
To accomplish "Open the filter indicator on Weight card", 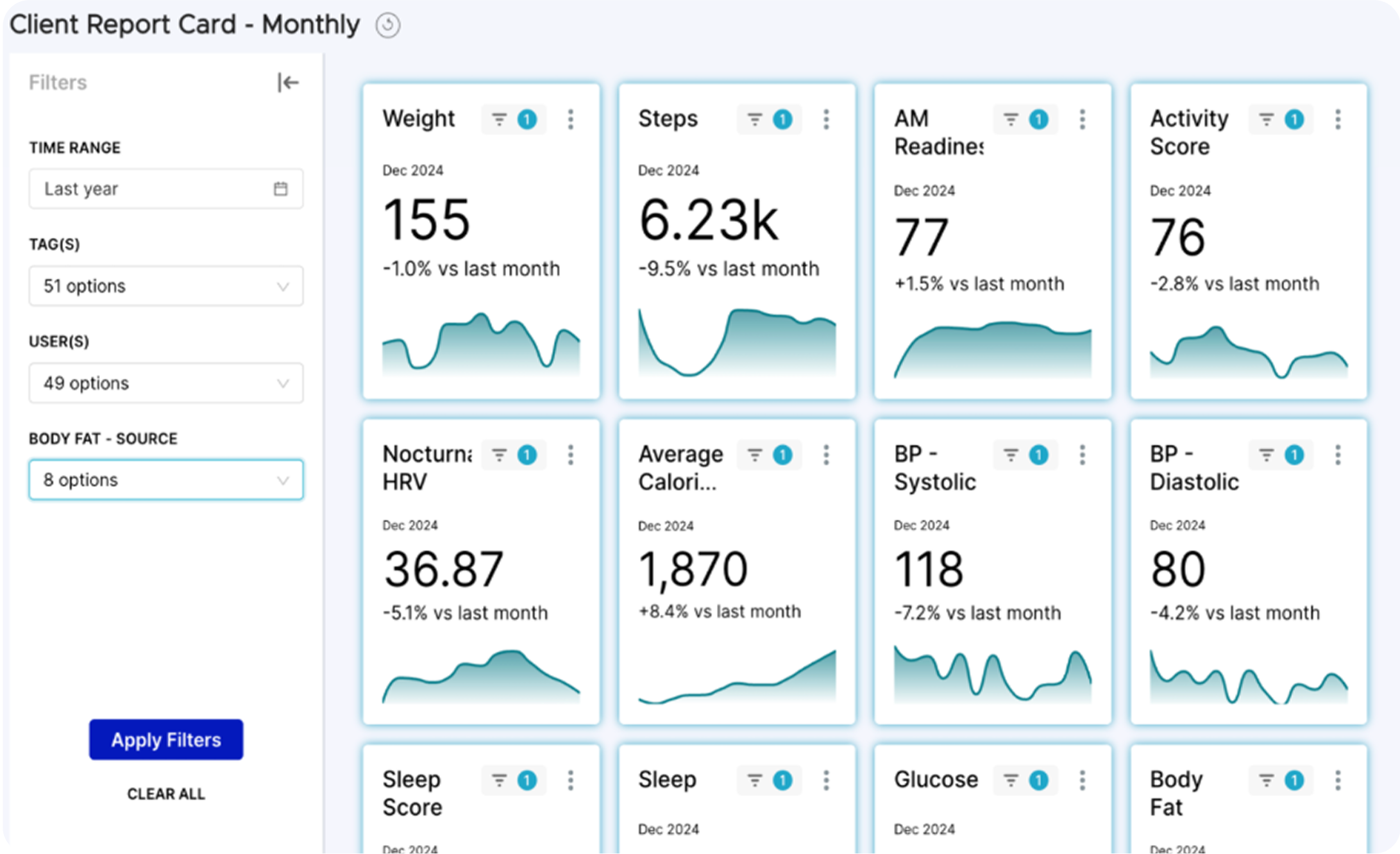I will pos(514,119).
